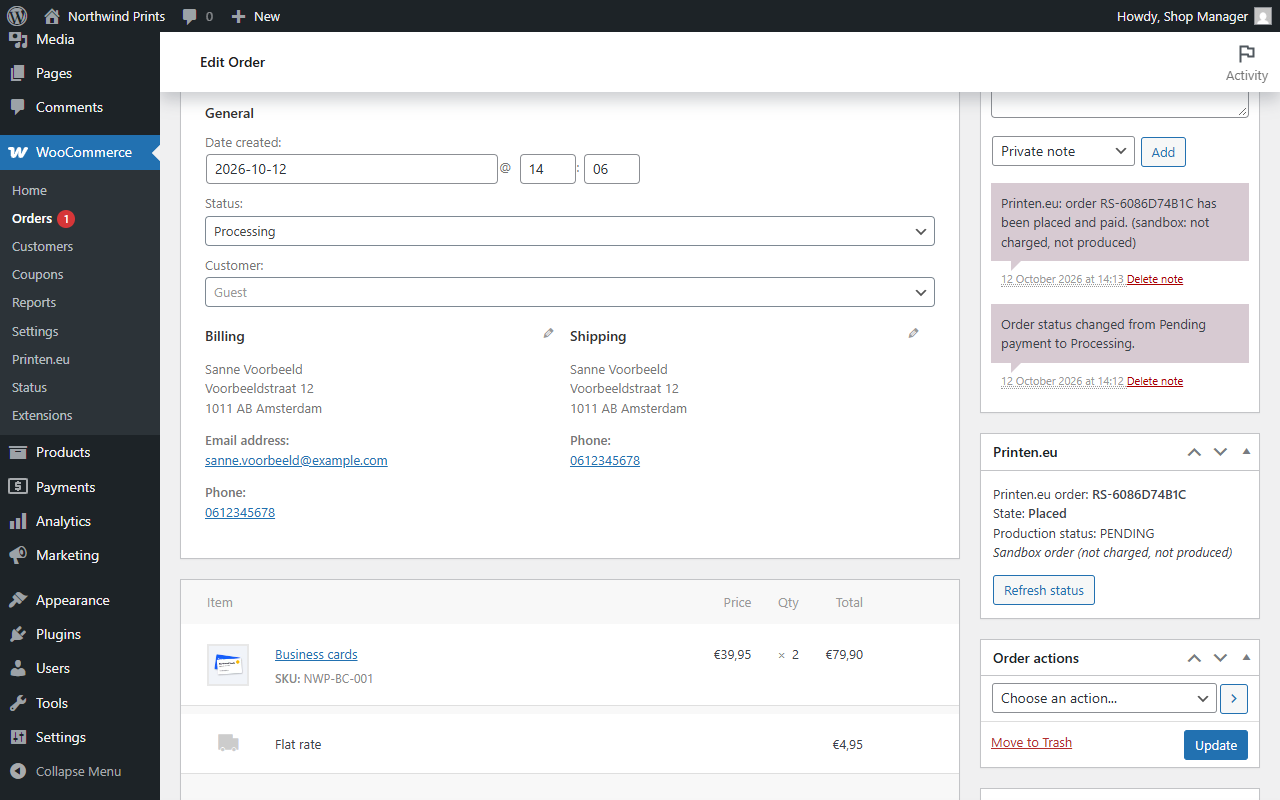
Task: Open the Northwind Prints site link
Action: pyautogui.click(x=105, y=16)
